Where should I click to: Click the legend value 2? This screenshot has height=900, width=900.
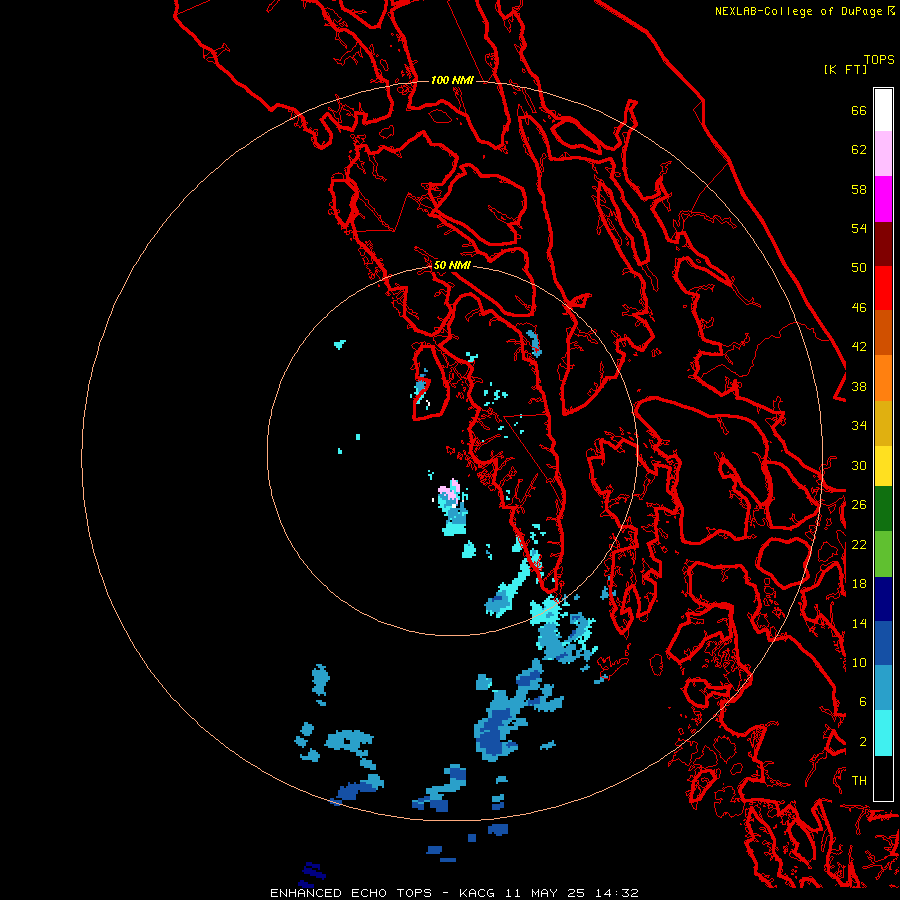coord(863,742)
